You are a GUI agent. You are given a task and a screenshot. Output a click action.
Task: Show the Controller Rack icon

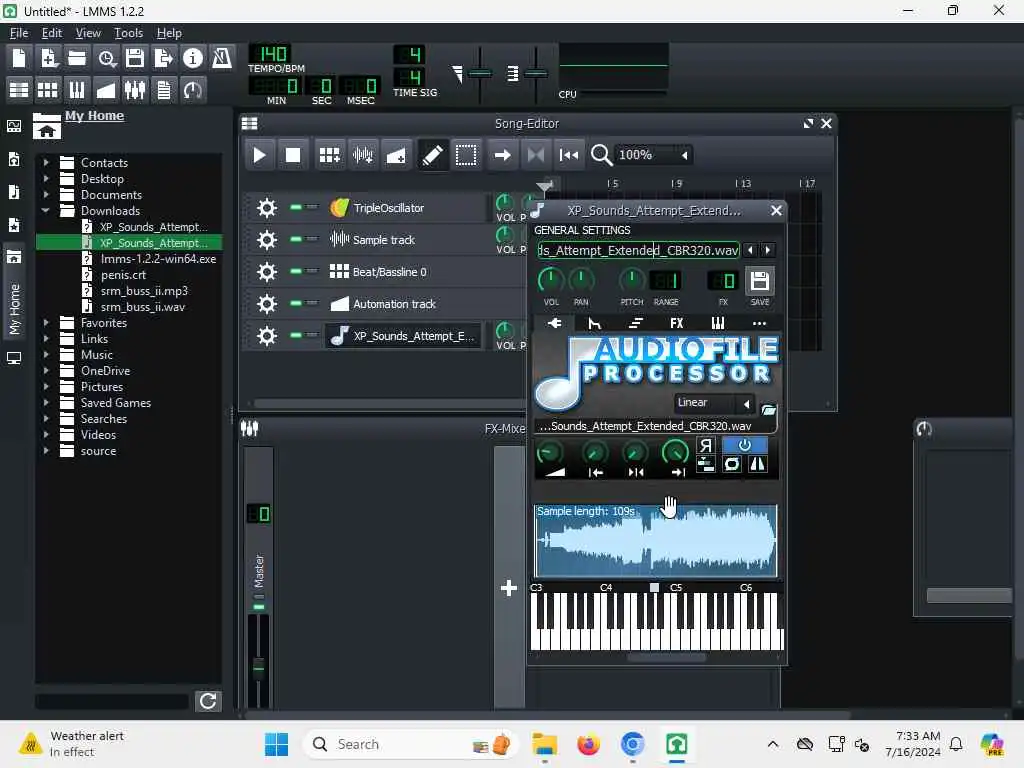[193, 89]
